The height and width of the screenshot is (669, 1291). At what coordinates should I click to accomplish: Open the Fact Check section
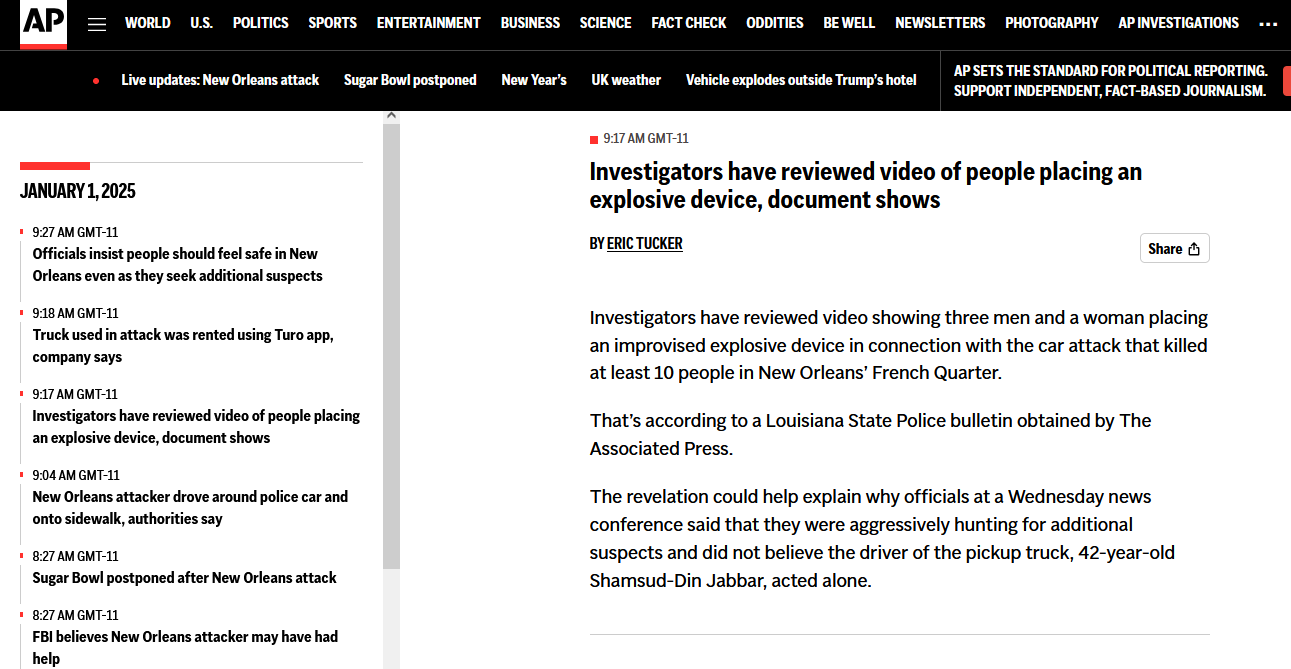tap(689, 23)
